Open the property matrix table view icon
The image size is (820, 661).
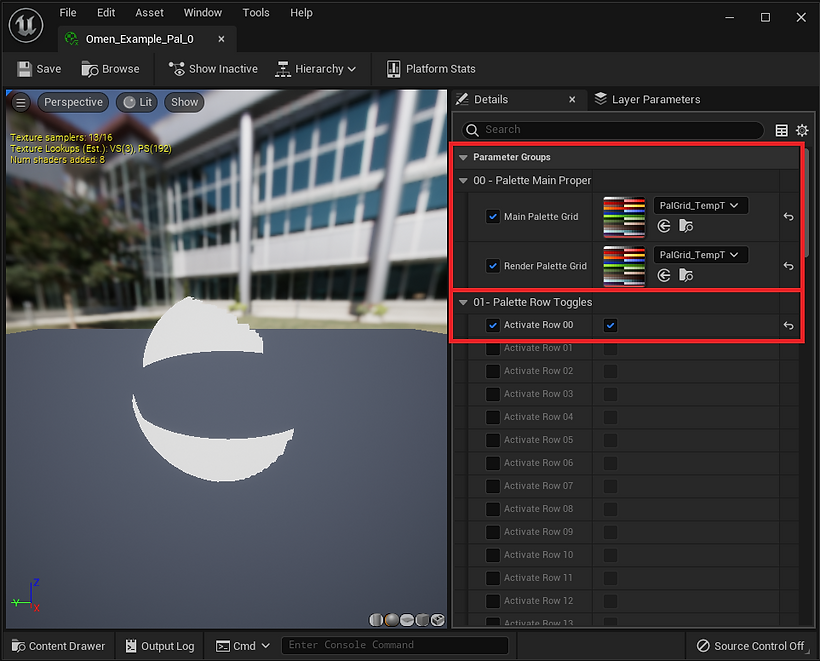pos(781,130)
